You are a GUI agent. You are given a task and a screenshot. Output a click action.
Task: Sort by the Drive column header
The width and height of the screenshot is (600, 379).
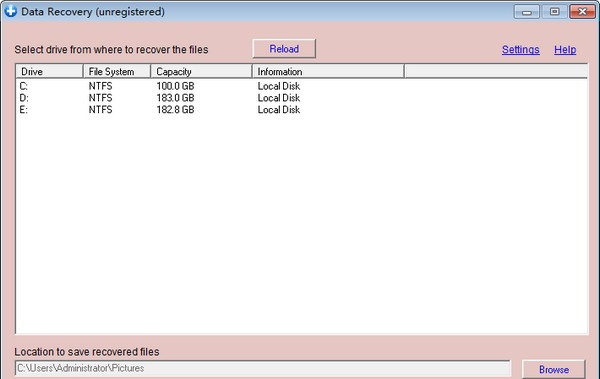point(49,72)
